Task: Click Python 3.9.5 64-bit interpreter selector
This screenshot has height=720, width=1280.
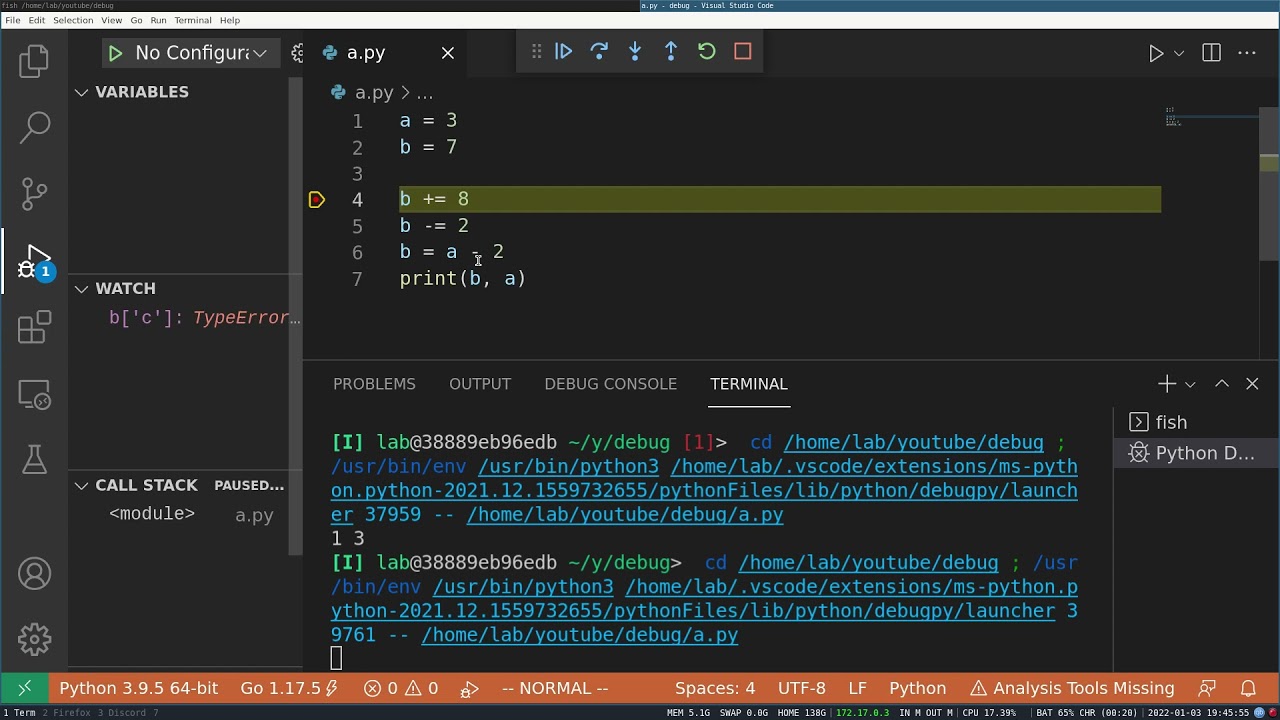Action: pyautogui.click(x=138, y=688)
